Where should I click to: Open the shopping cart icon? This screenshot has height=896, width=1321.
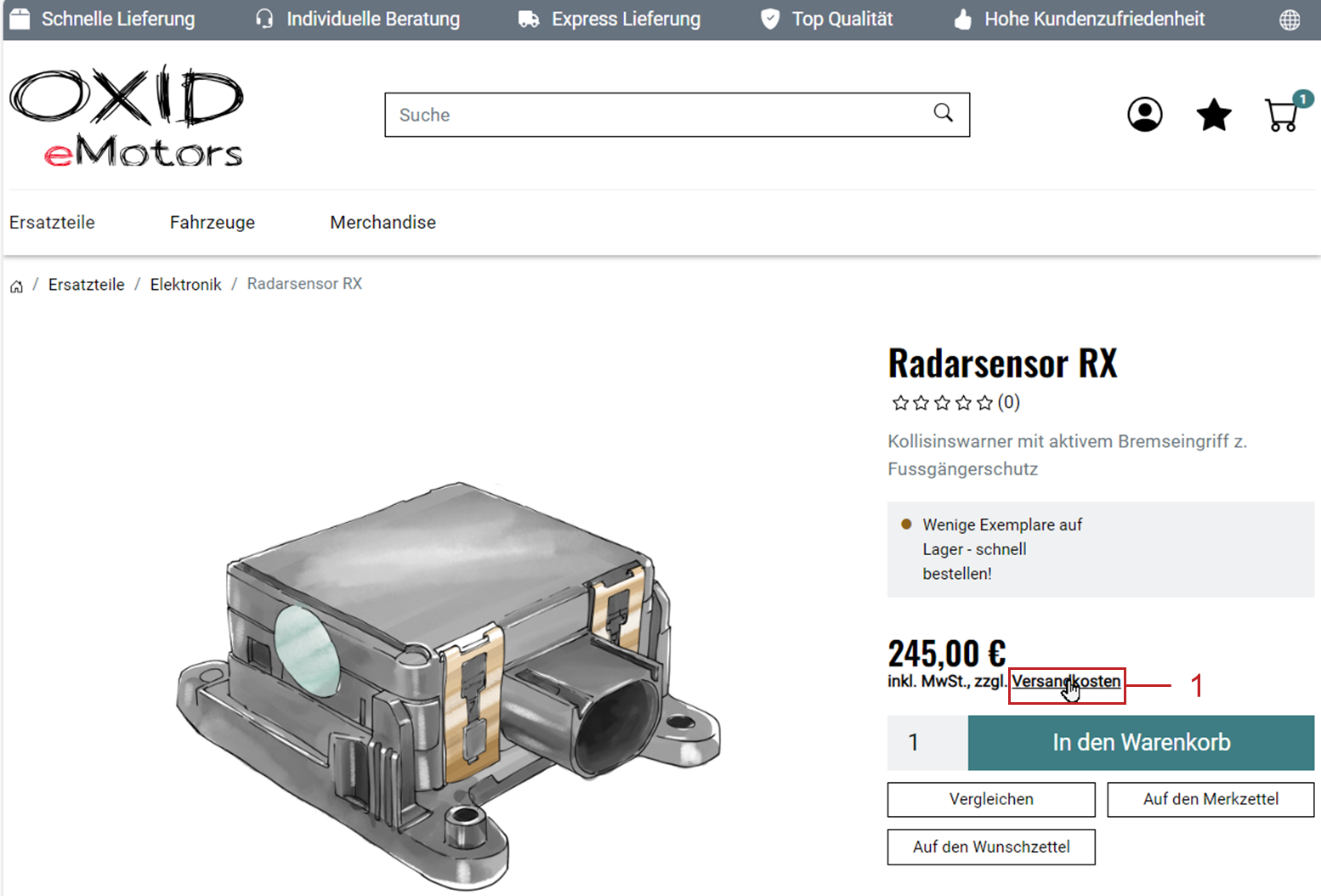coord(1283,115)
